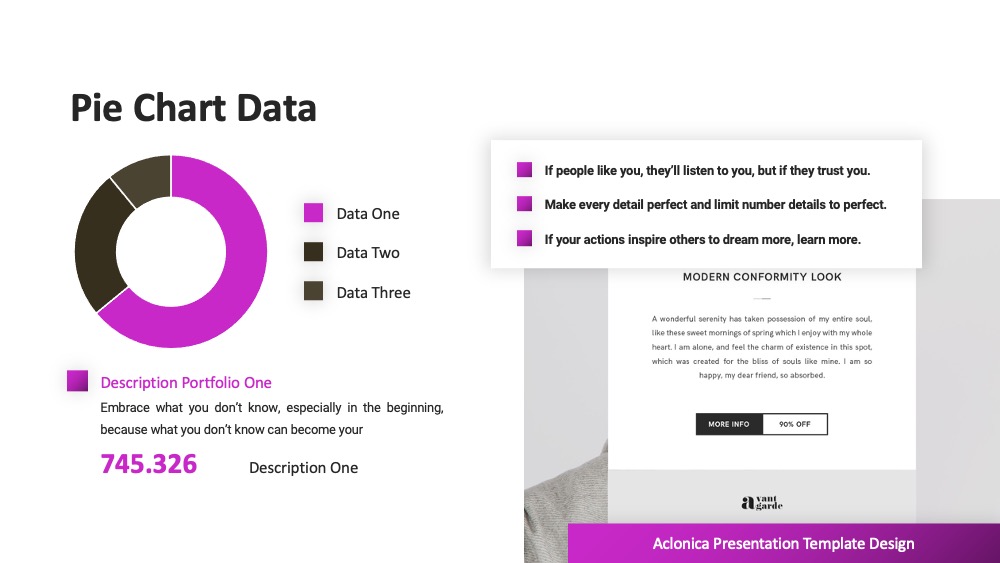The width and height of the screenshot is (1000, 563).
Task: Click the Data One legend color square
Action: point(313,212)
